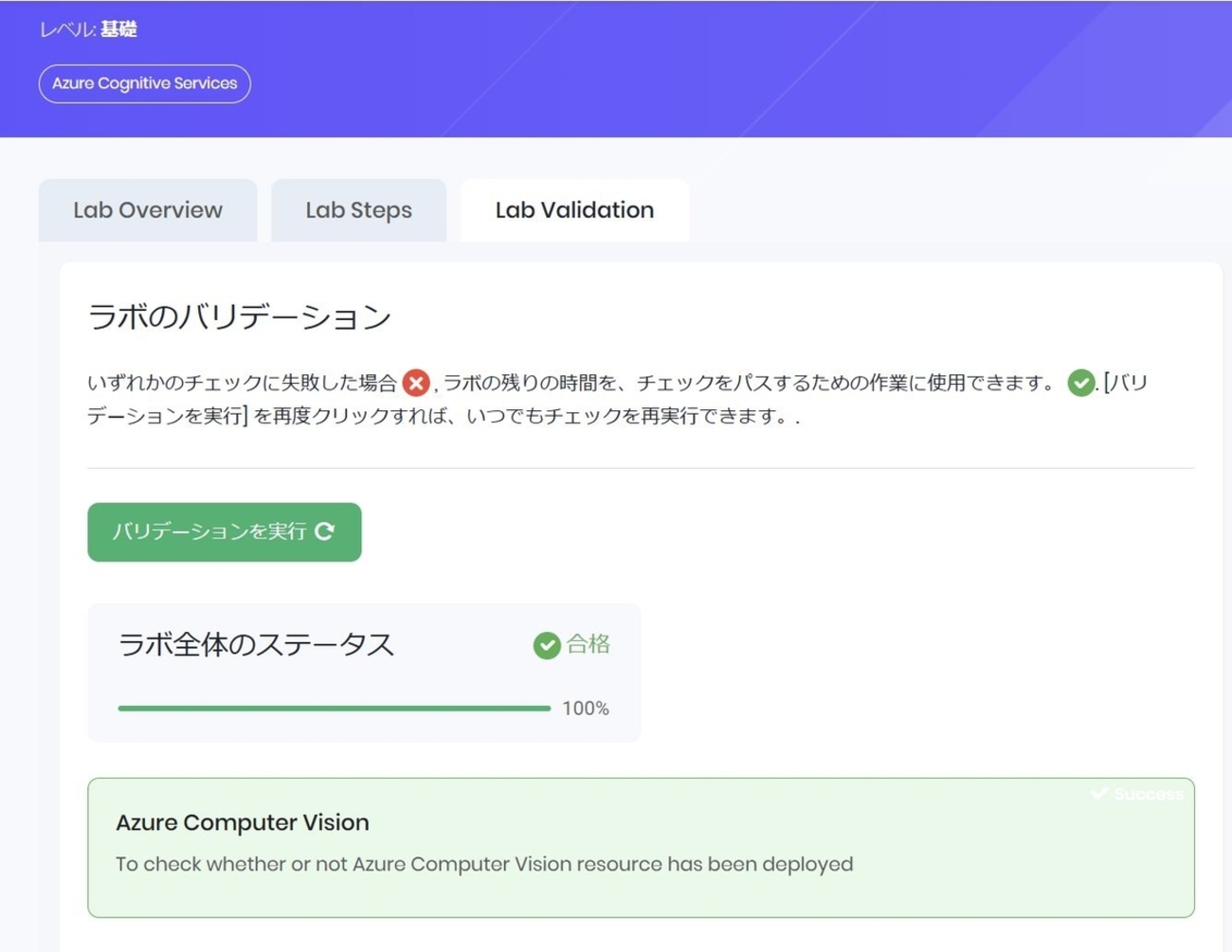Click the refresh arrow icon on the validation button

325,531
